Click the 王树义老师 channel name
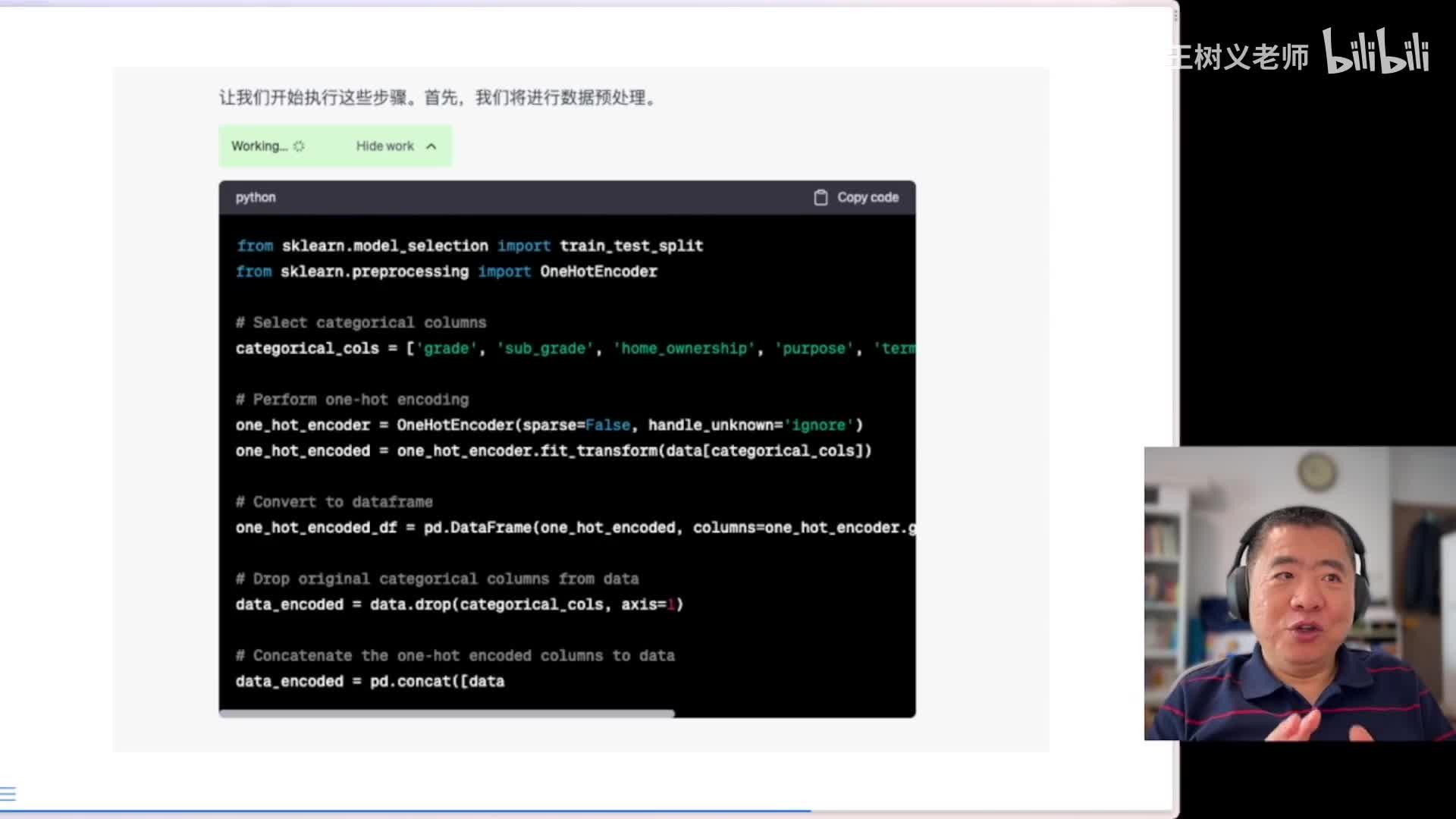This screenshot has width=1456, height=819. point(1240,57)
